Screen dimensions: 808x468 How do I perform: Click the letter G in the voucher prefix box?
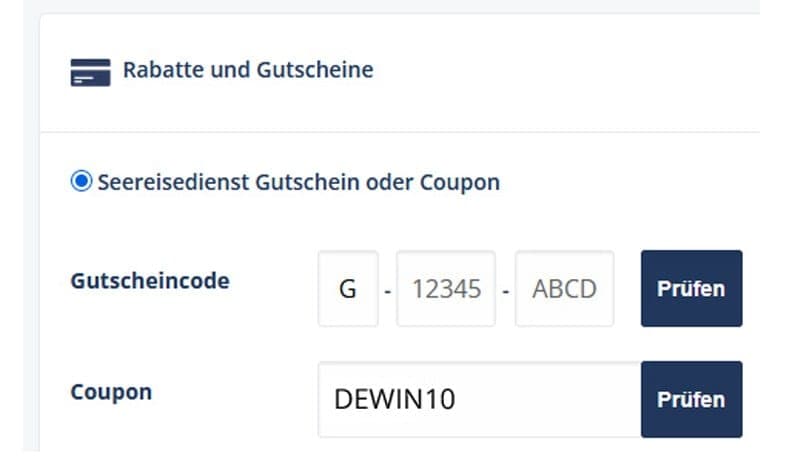pyautogui.click(x=348, y=290)
